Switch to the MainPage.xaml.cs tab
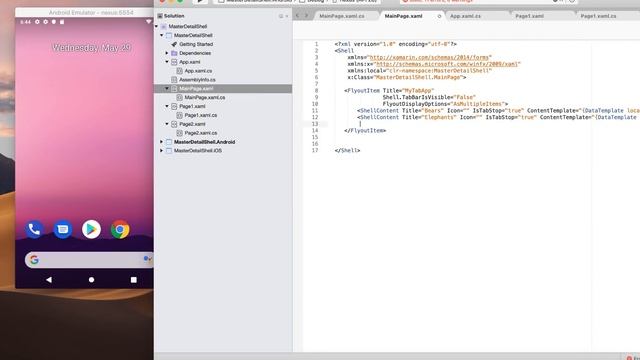The height and width of the screenshot is (360, 640). click(x=342, y=16)
